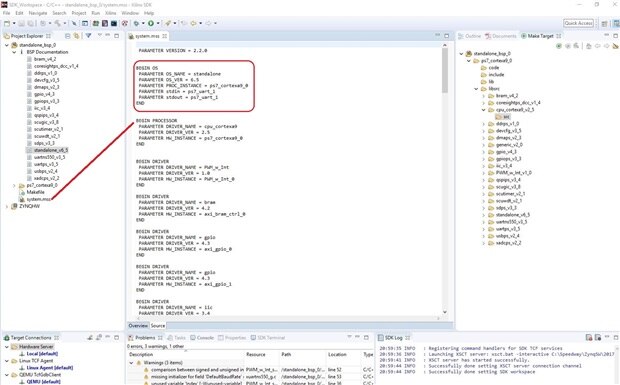The width and height of the screenshot is (620, 385).
Task: Click the green Build Target icon in Make Target
Action: [559, 46]
